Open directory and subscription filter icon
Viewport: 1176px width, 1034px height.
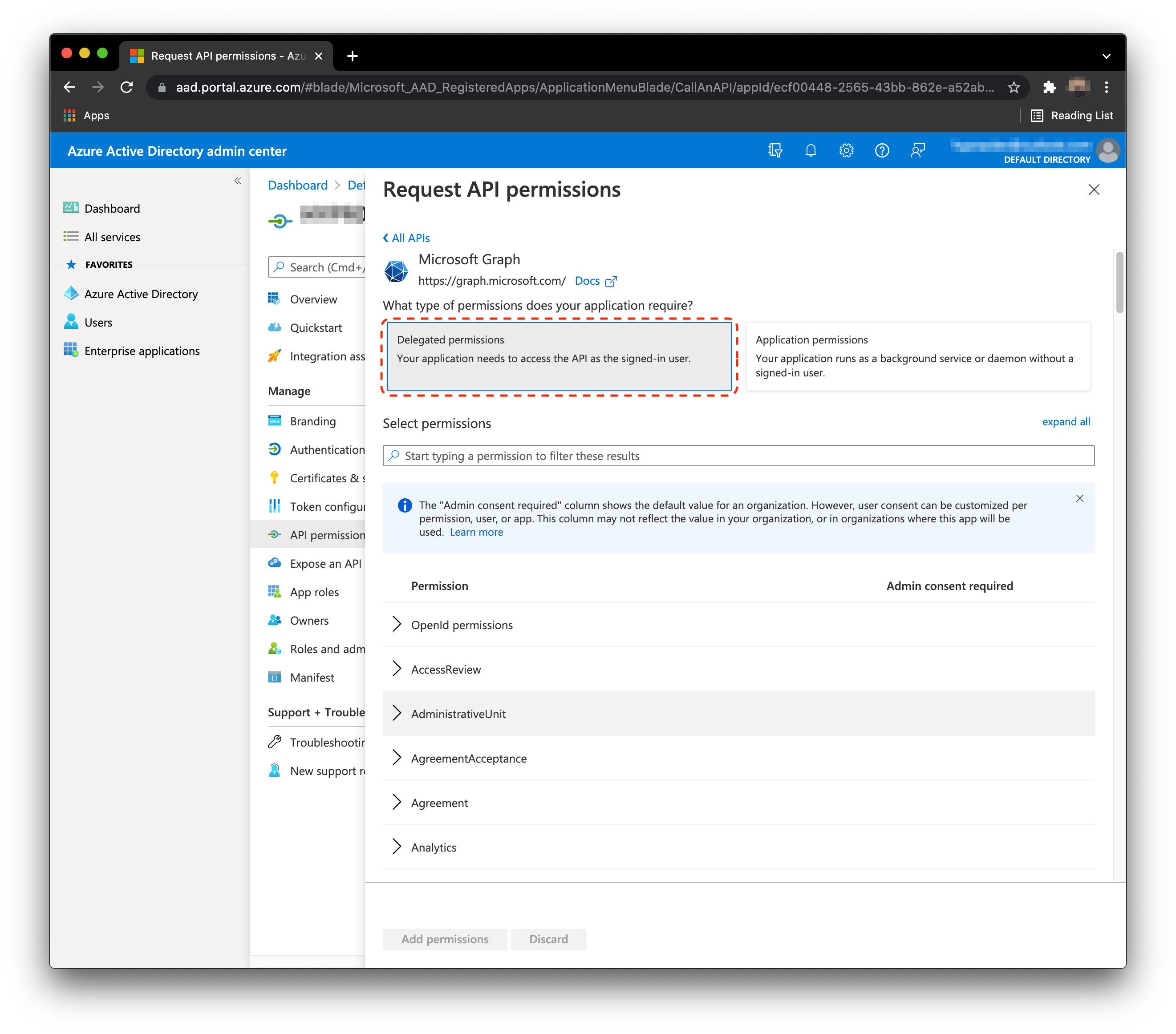click(x=775, y=151)
